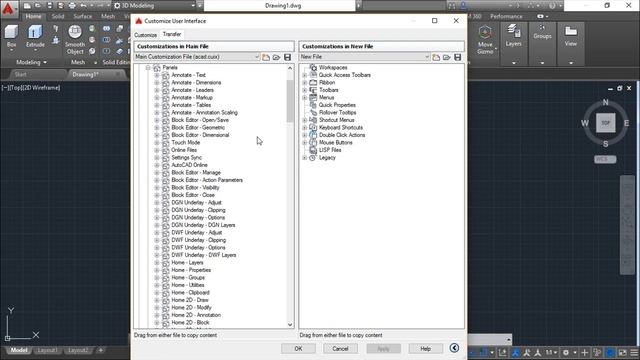This screenshot has width=640, height=360.
Task: Click the Help button
Action: coord(426,349)
